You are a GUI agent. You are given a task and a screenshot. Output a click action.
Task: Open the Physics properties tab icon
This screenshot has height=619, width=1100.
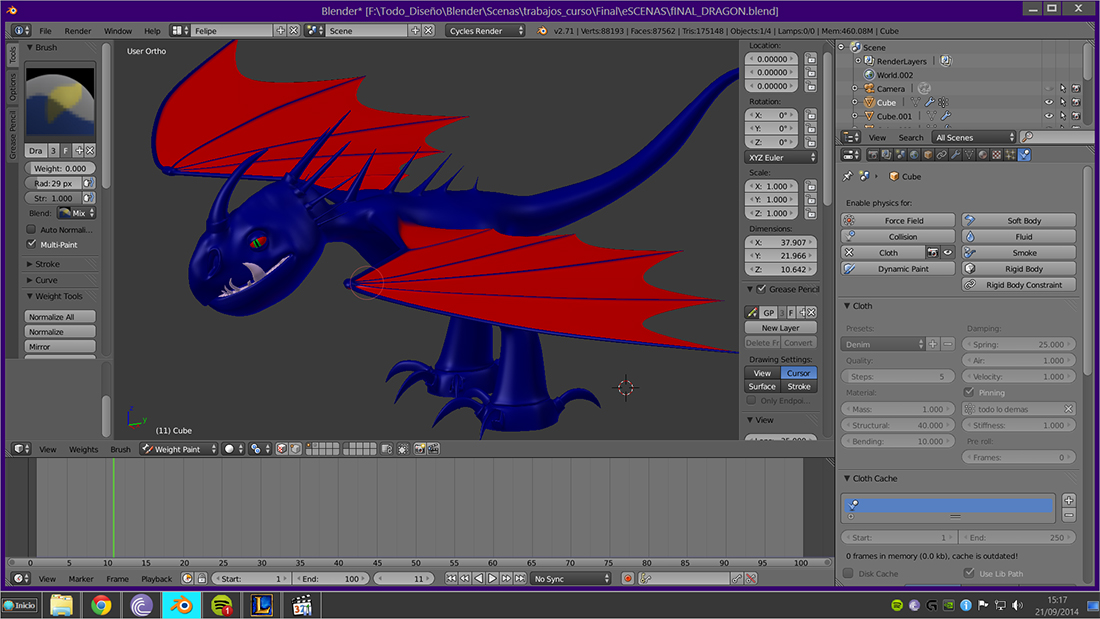click(1024, 155)
